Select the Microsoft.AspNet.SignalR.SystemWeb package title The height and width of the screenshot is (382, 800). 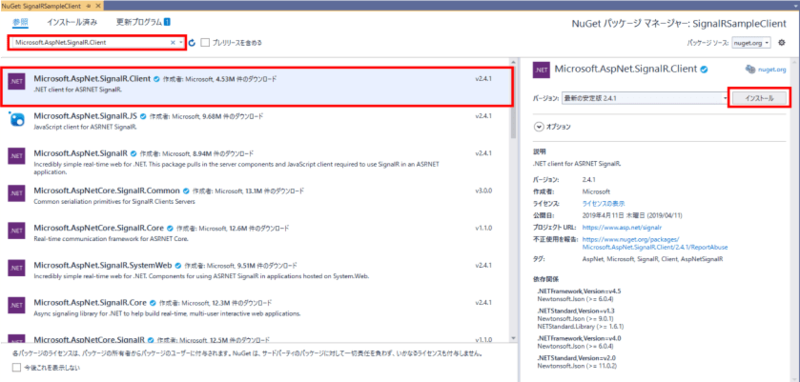(x=103, y=265)
